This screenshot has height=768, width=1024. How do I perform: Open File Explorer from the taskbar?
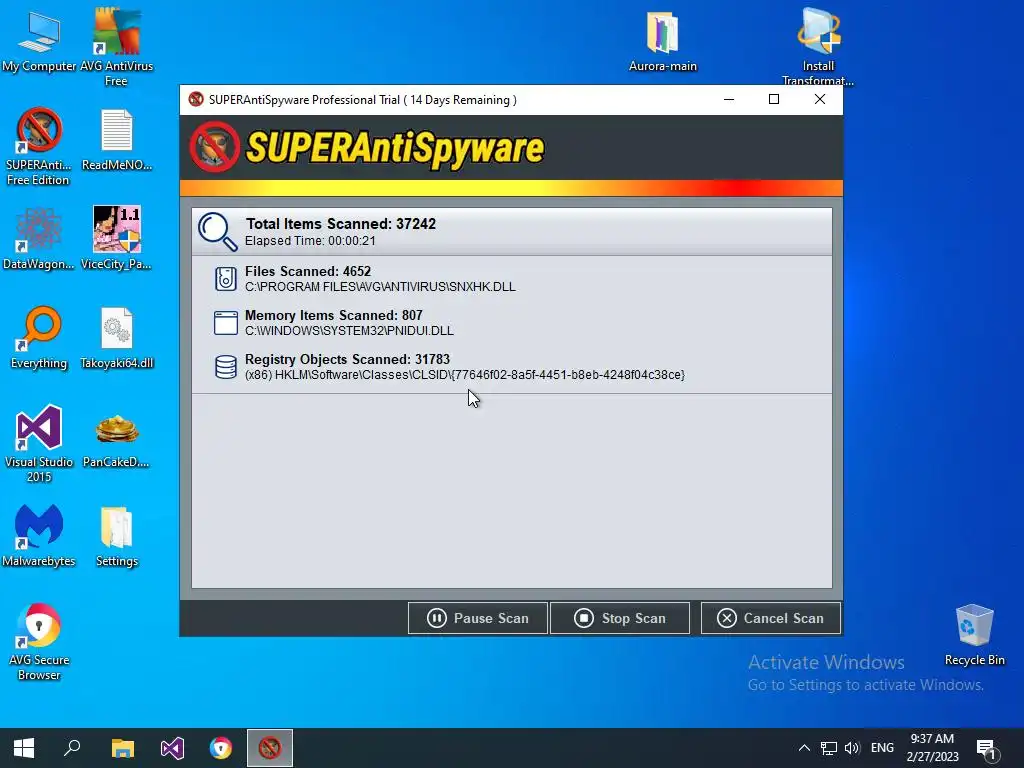click(122, 748)
